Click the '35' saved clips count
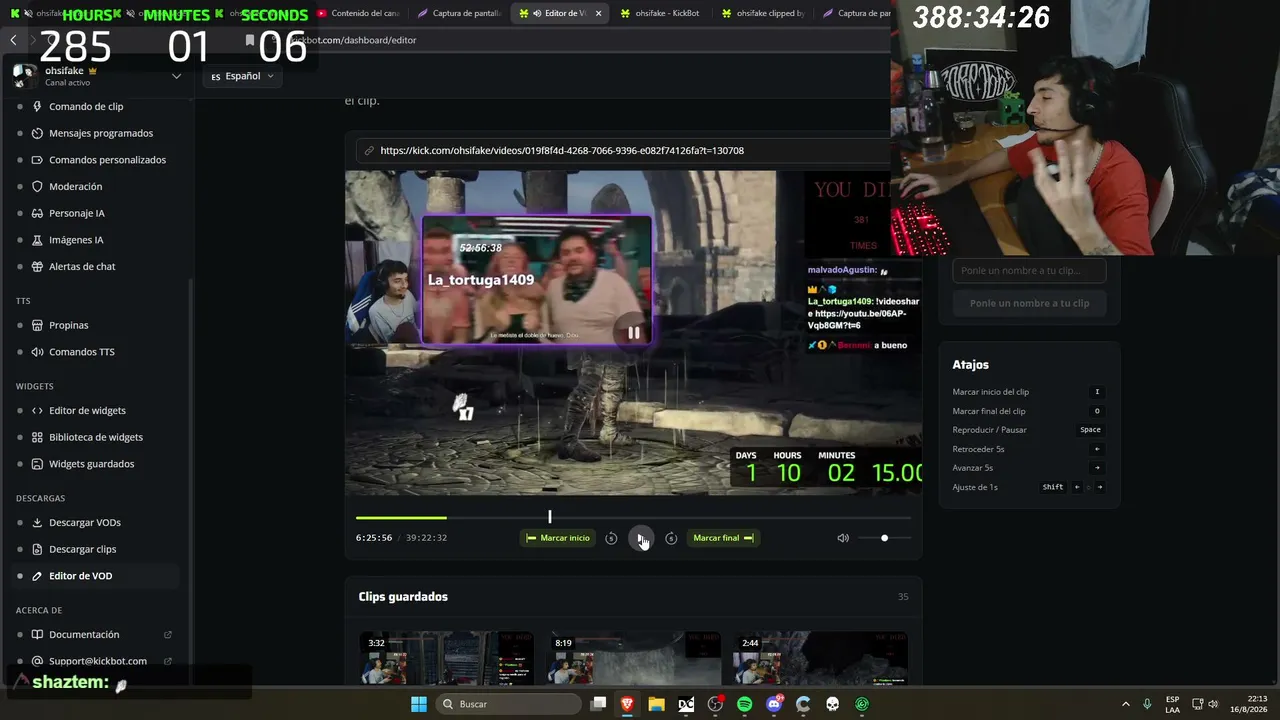 coord(903,597)
